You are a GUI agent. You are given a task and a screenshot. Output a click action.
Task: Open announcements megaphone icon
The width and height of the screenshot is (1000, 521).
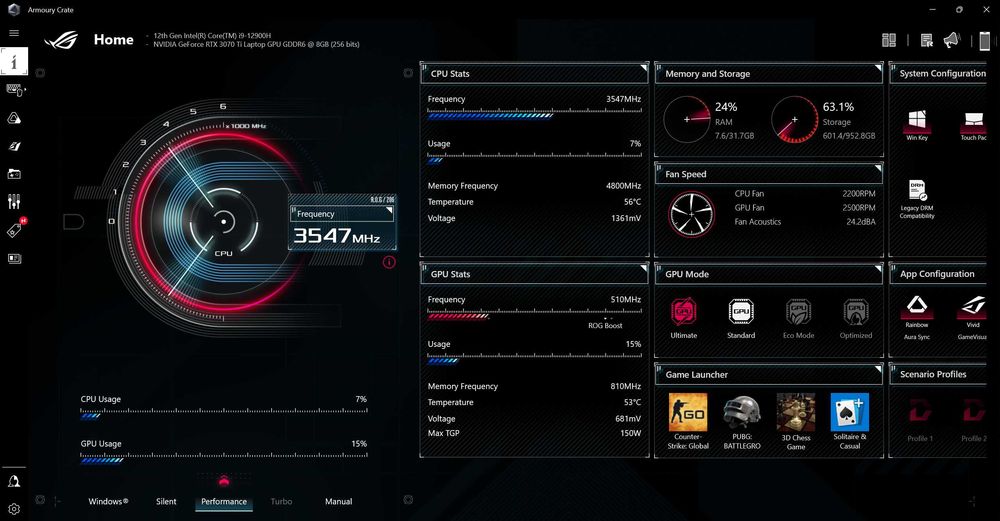952,40
